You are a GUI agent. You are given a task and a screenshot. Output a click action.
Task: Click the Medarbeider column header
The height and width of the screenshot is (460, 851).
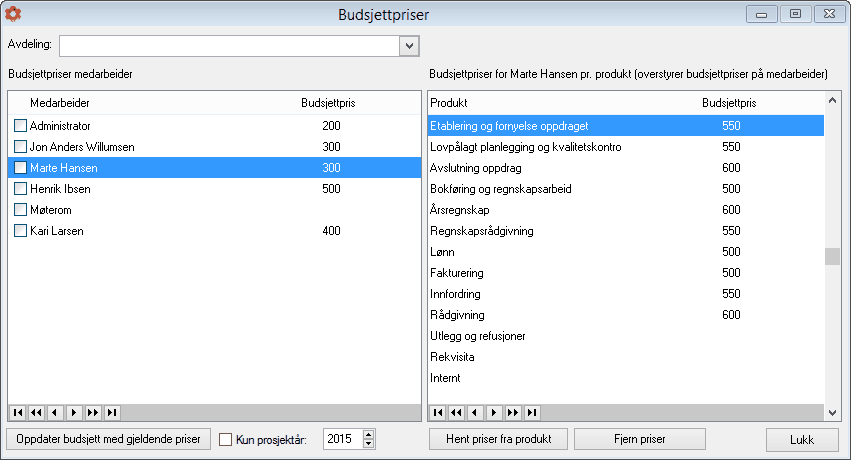[x=60, y=103]
